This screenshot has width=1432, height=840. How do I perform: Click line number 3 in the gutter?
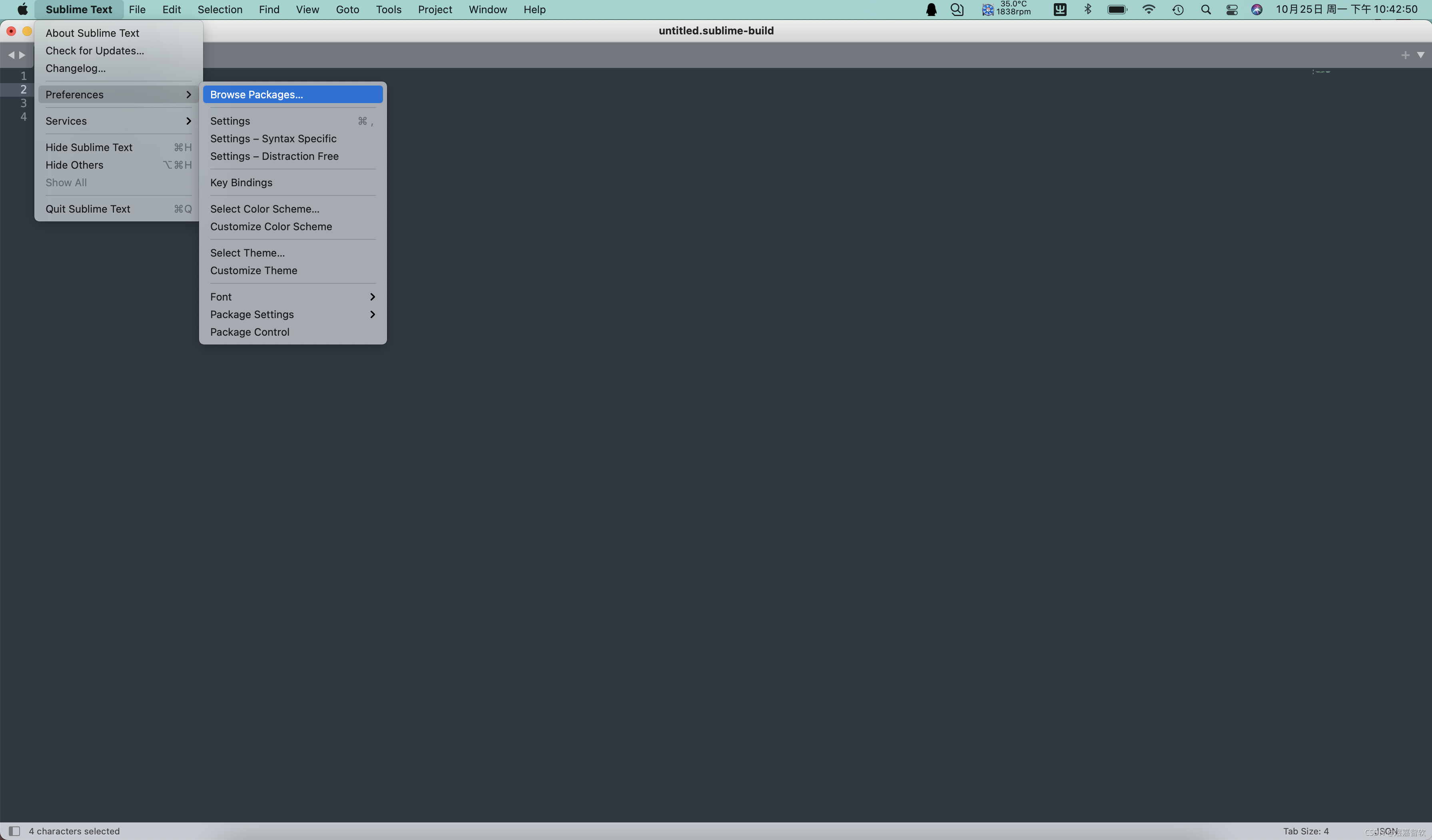tap(23, 103)
